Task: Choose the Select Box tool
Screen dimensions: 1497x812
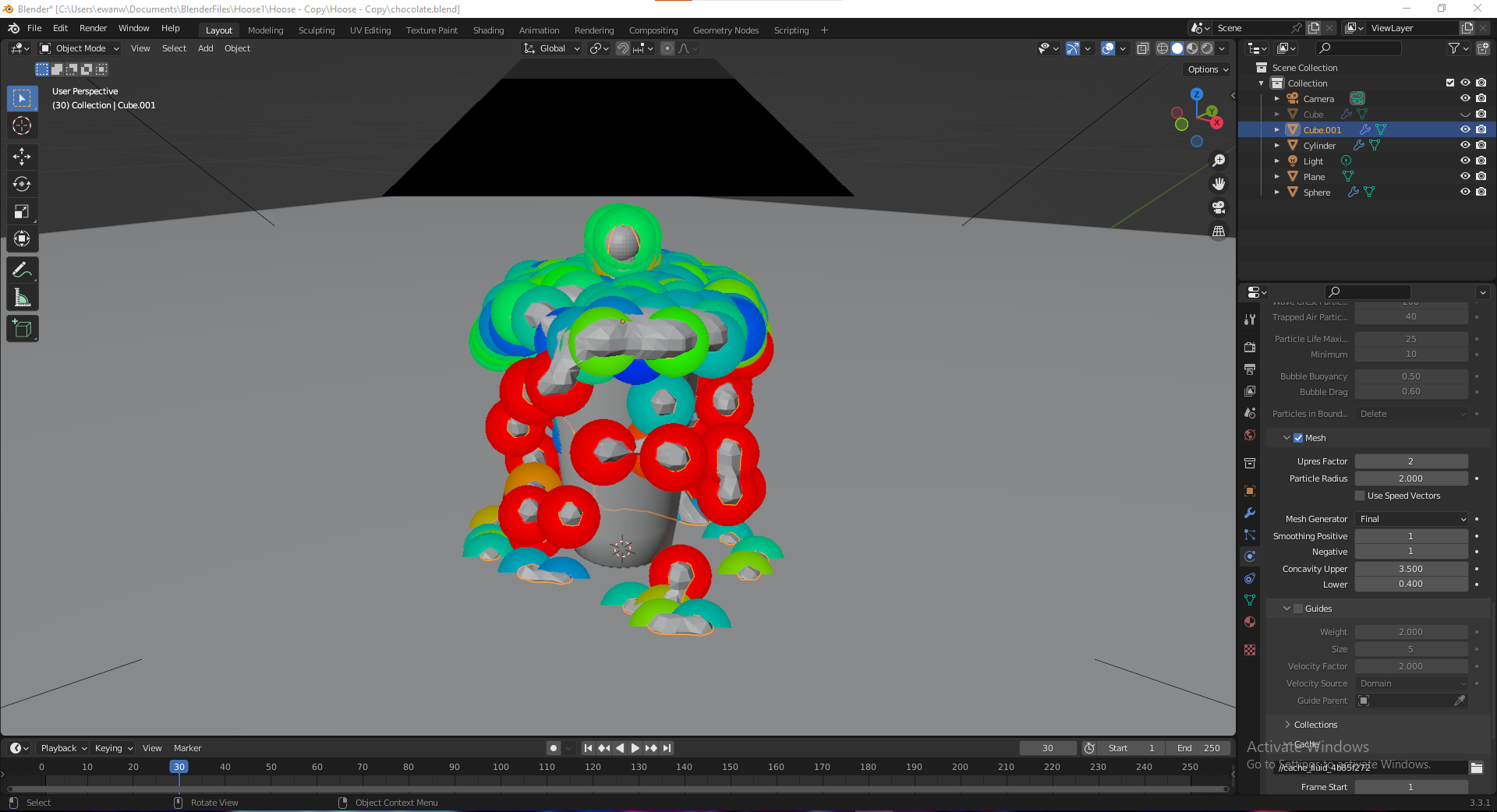Action: click(22, 98)
